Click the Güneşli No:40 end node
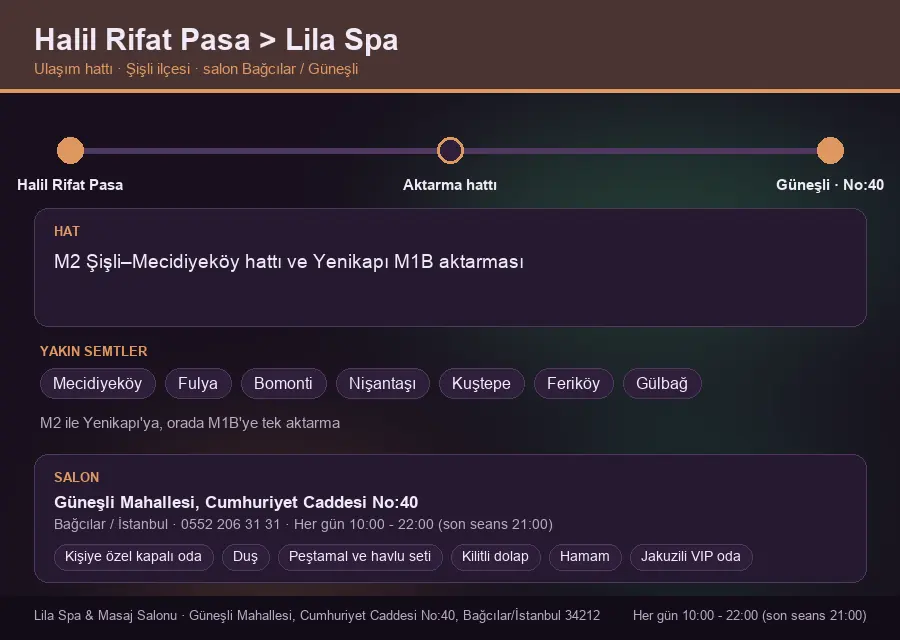Image resolution: width=900 pixels, height=640 pixels. (x=830, y=150)
